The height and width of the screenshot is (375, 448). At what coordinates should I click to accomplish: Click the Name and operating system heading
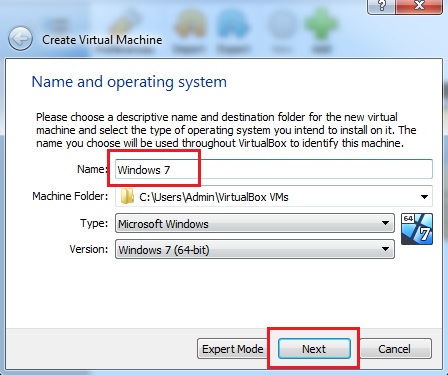[129, 82]
